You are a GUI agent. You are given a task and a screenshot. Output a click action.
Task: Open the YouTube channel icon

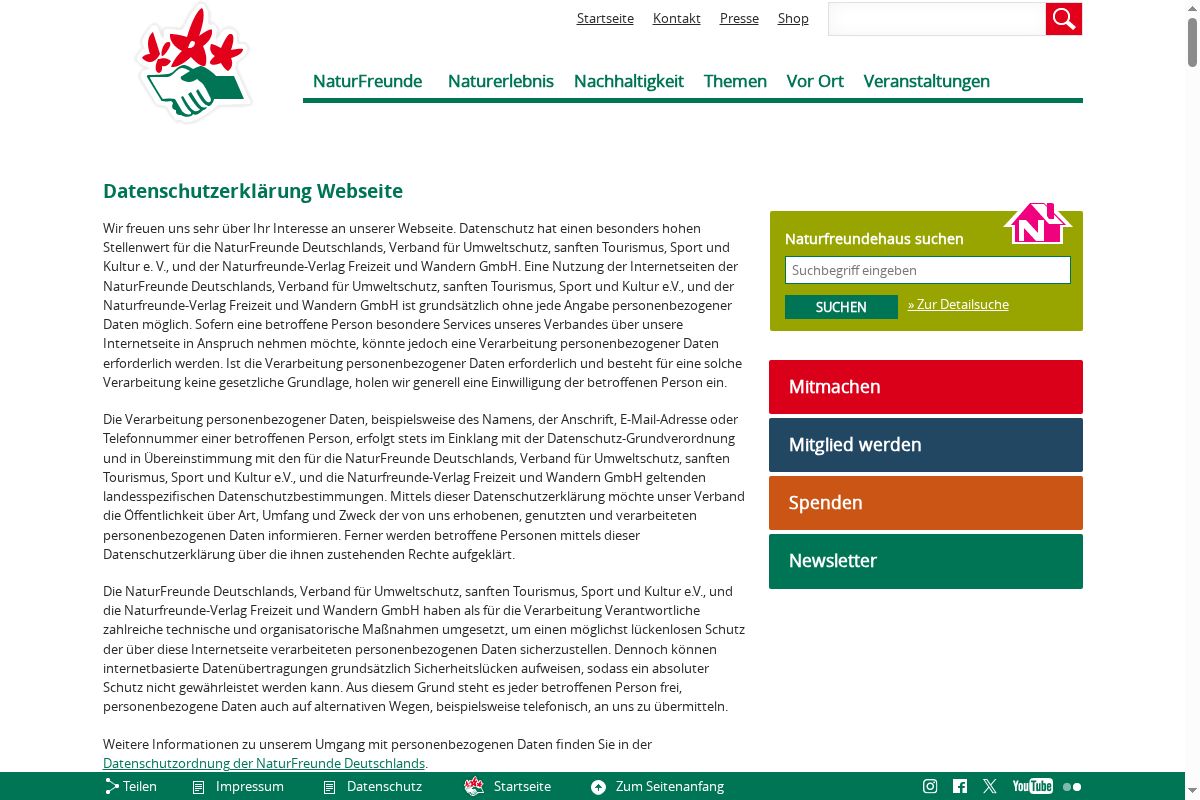coord(1032,786)
